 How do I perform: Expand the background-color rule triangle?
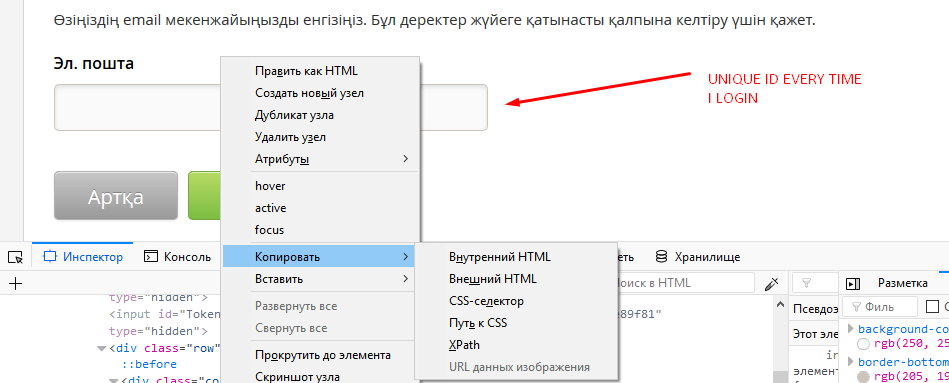(851, 329)
